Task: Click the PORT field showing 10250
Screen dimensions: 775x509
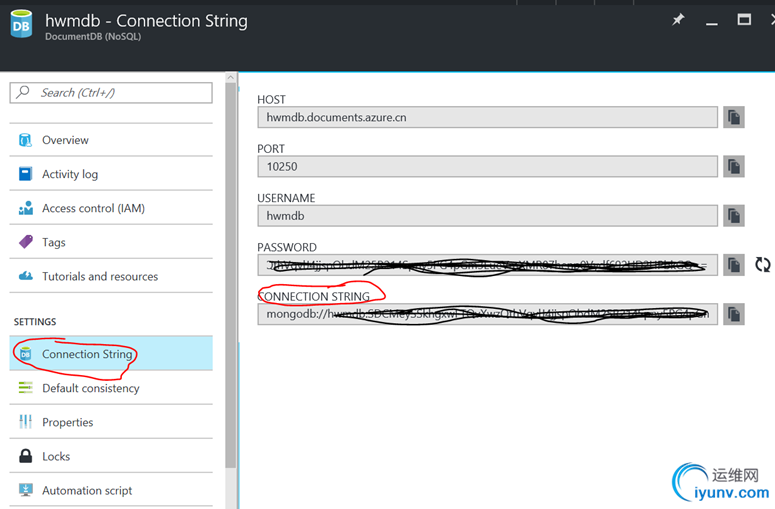Action: tap(487, 167)
